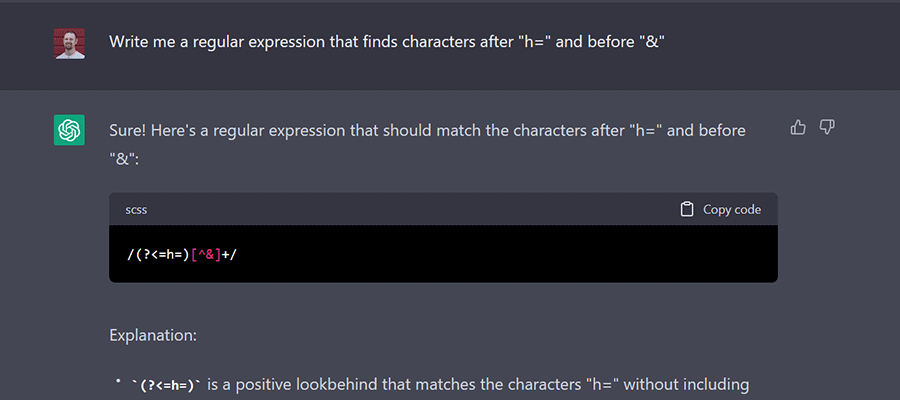The height and width of the screenshot is (400, 900).
Task: Click the red [^&] character class in code
Action: 205,254
